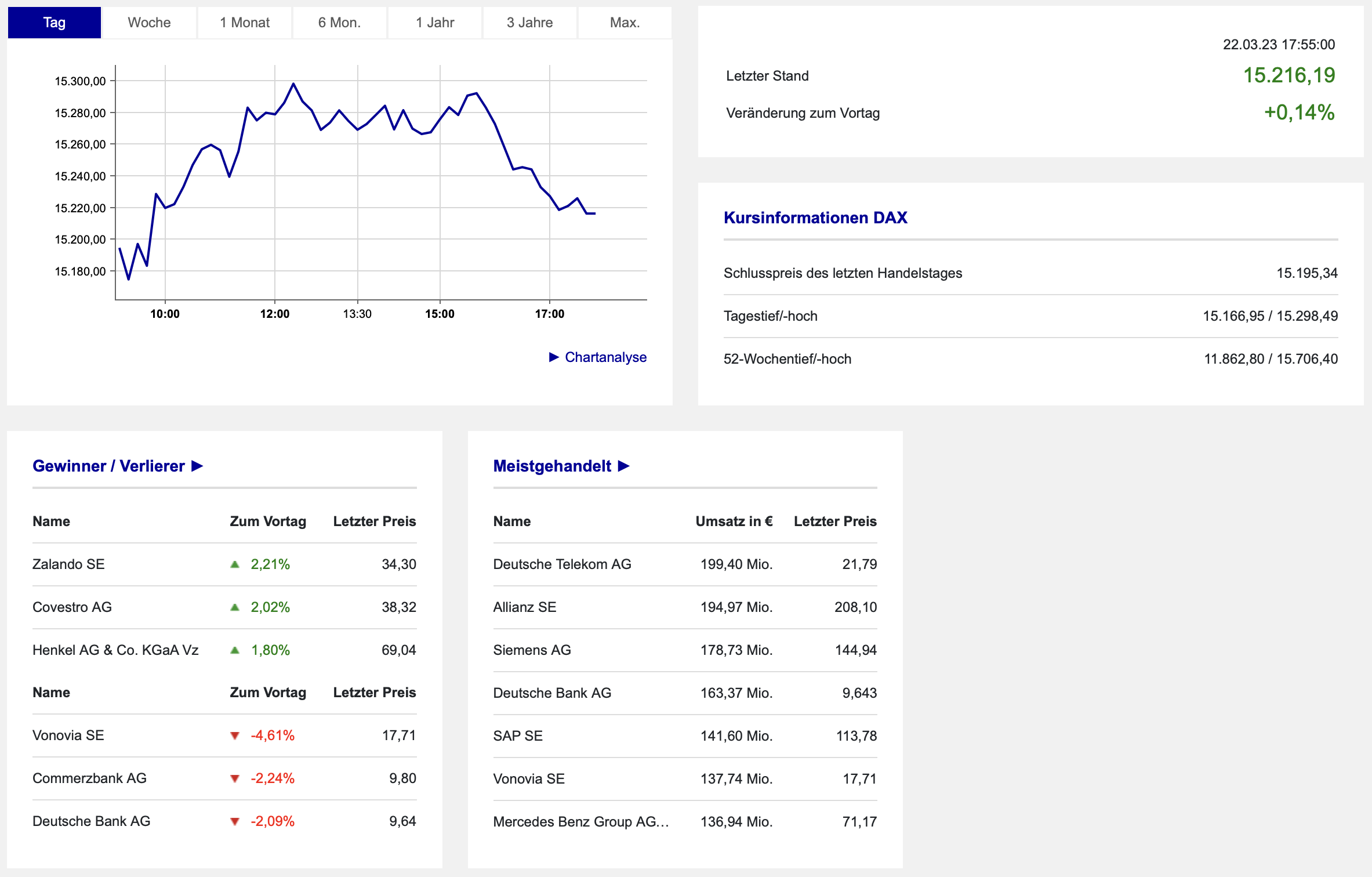Switch chart to 1 Jahr view

[x=435, y=23]
